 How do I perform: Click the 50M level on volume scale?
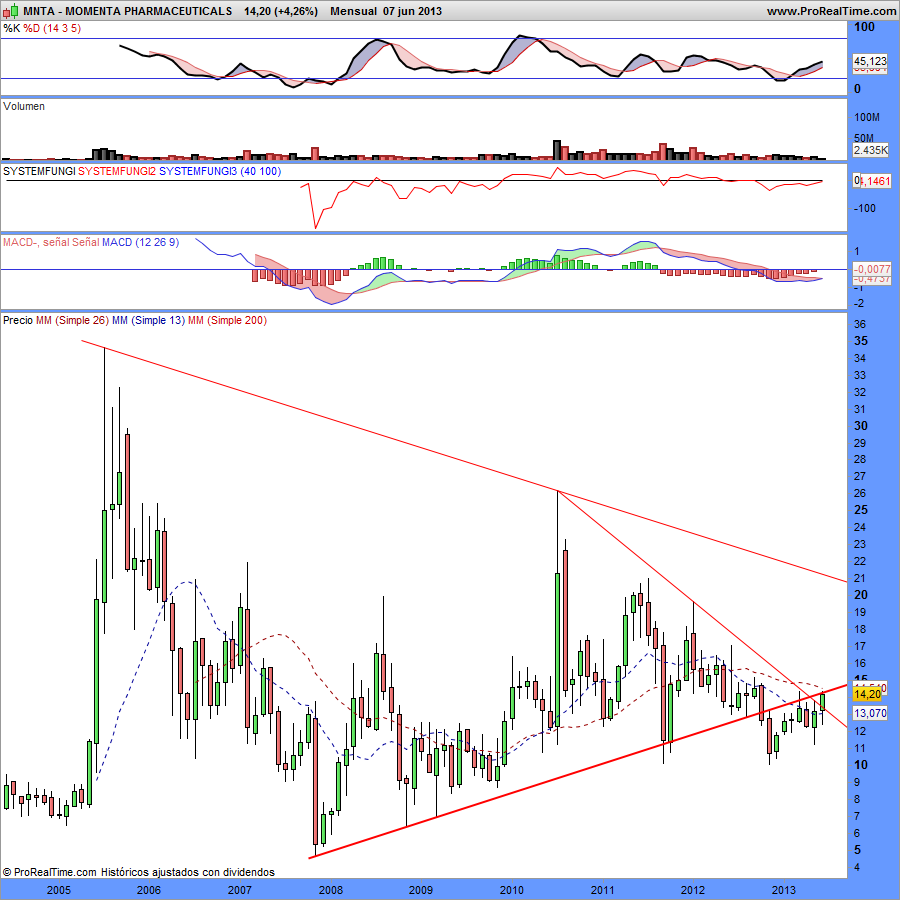point(864,138)
